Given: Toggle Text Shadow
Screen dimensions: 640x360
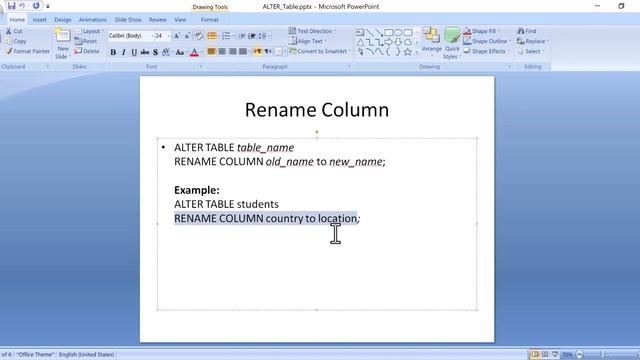Looking at the screenshot, I should [x=155, y=52].
